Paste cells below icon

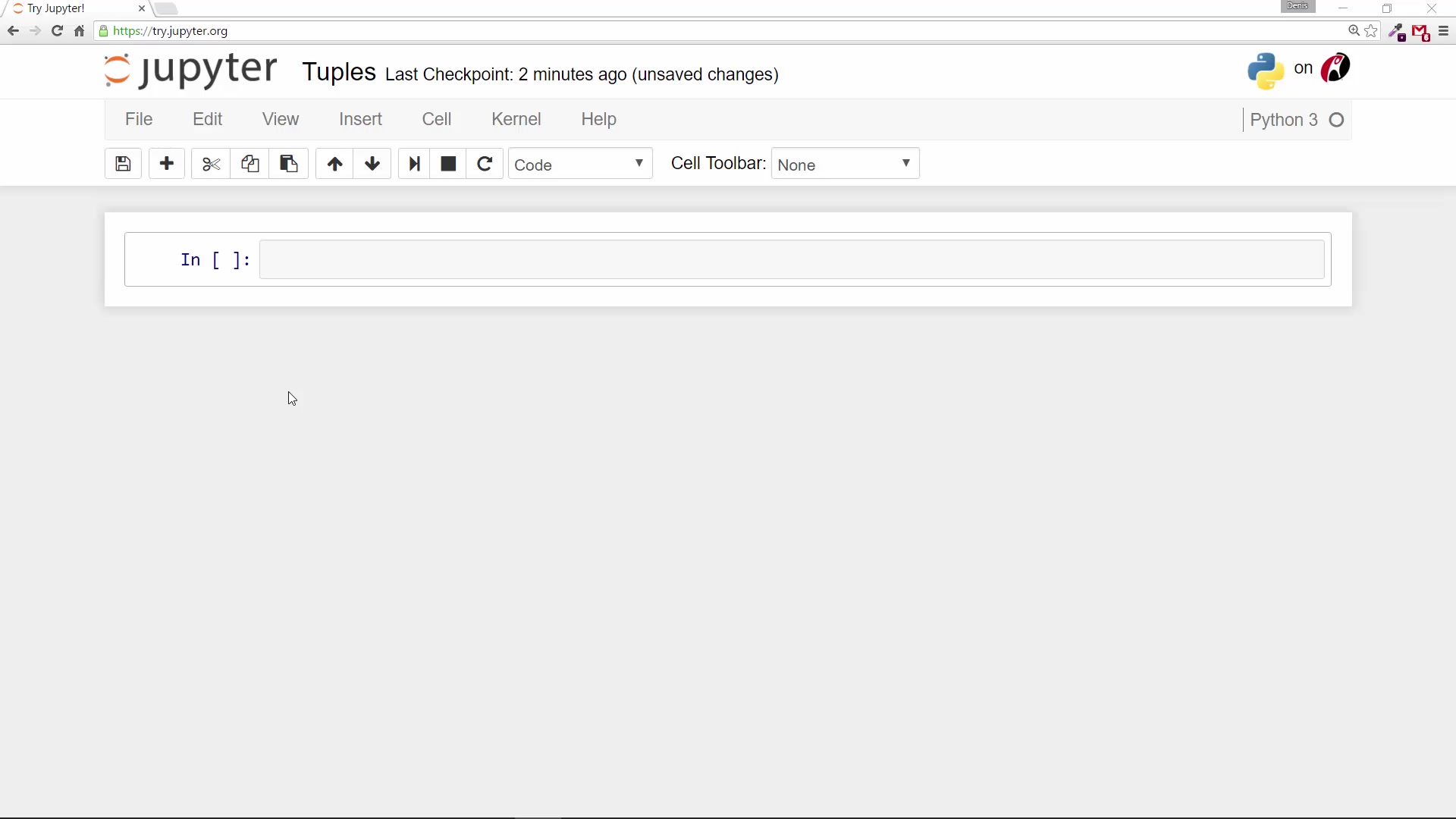(289, 164)
